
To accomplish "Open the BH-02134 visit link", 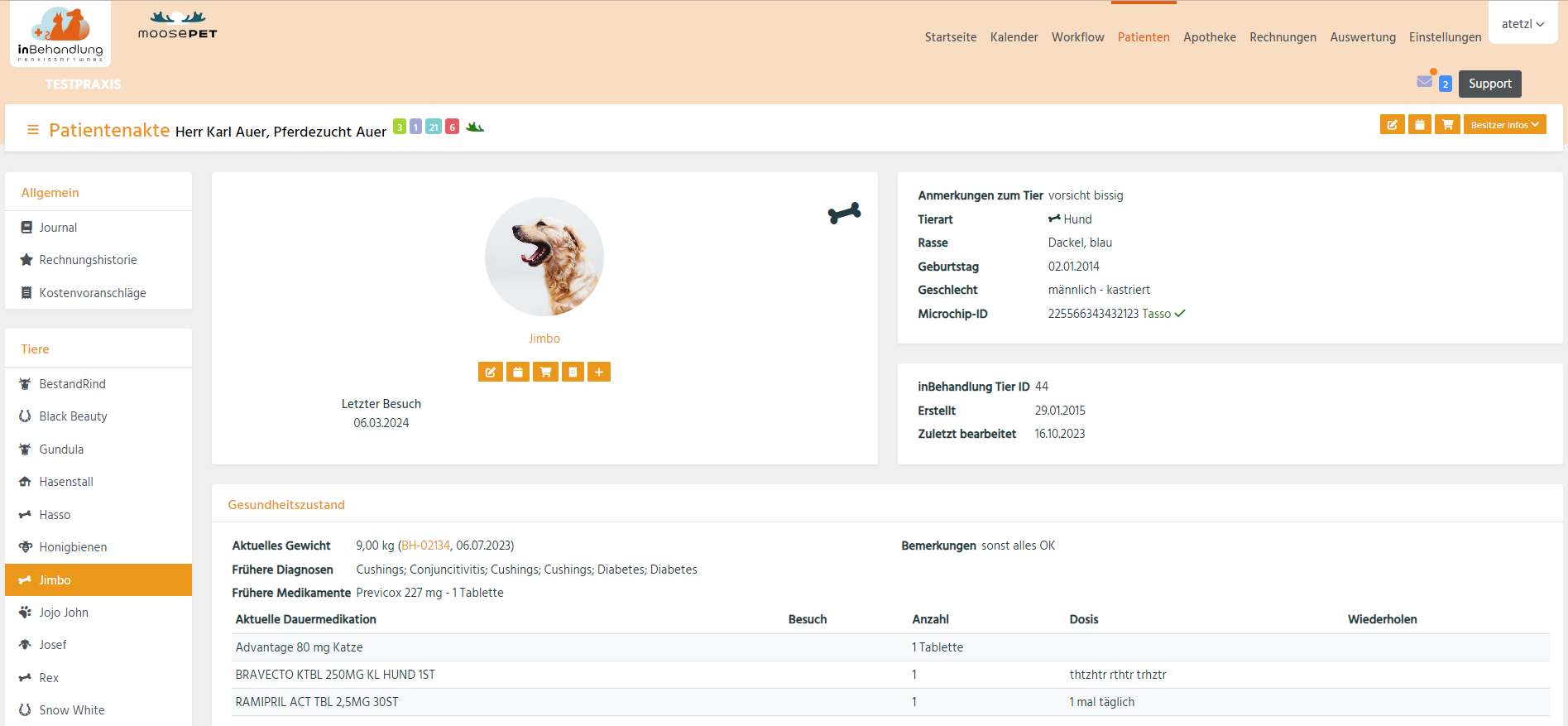I will pyautogui.click(x=425, y=546).
